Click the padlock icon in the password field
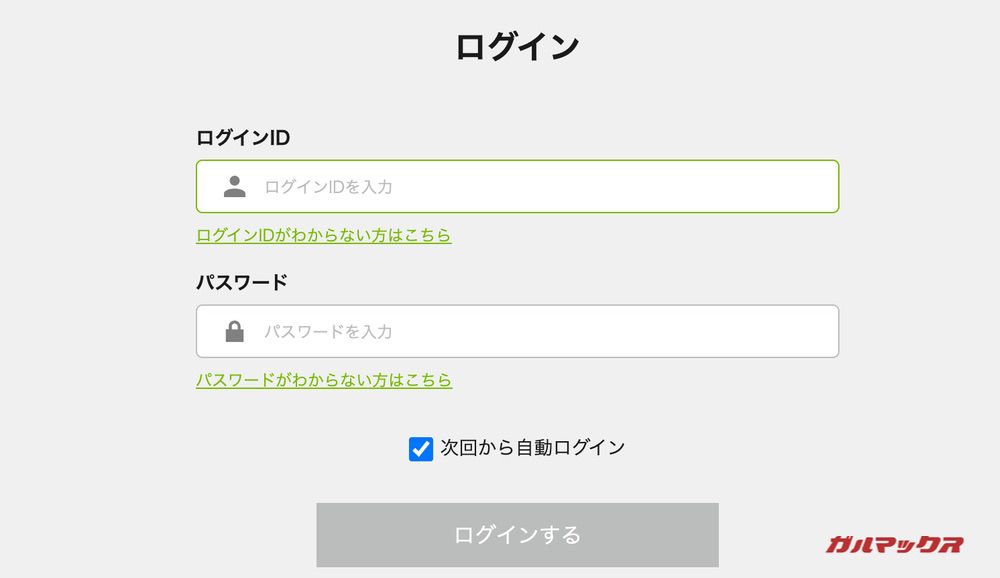This screenshot has width=1000, height=578. pyautogui.click(x=233, y=330)
